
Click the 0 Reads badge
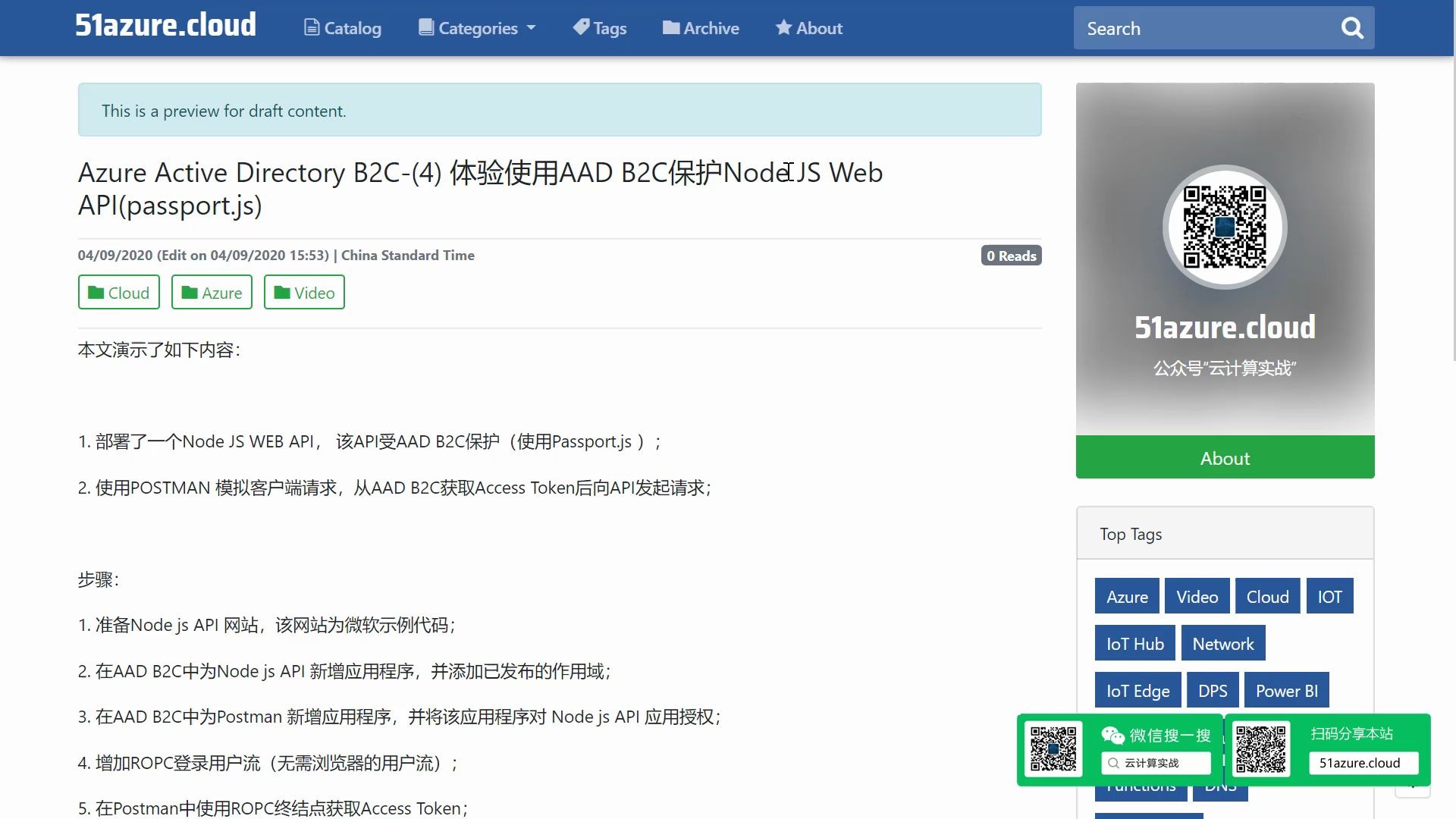click(1011, 256)
